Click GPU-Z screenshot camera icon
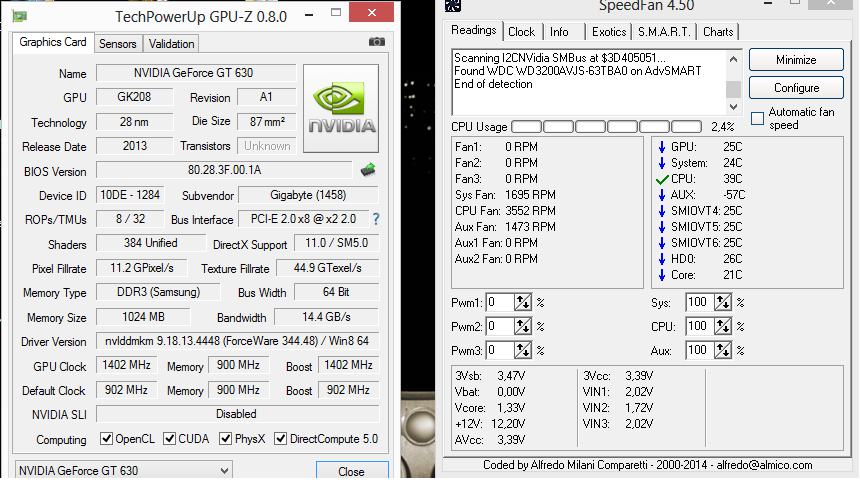860x480 pixels. (376, 42)
